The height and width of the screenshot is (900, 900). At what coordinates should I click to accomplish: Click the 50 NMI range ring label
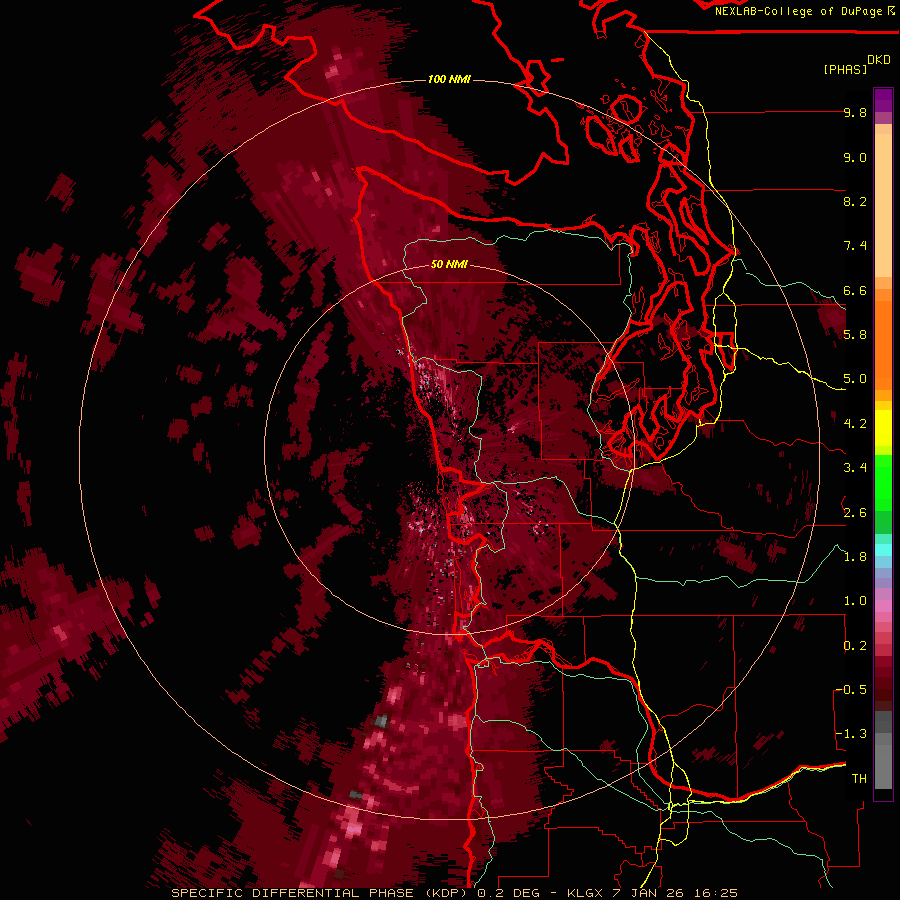(449, 265)
